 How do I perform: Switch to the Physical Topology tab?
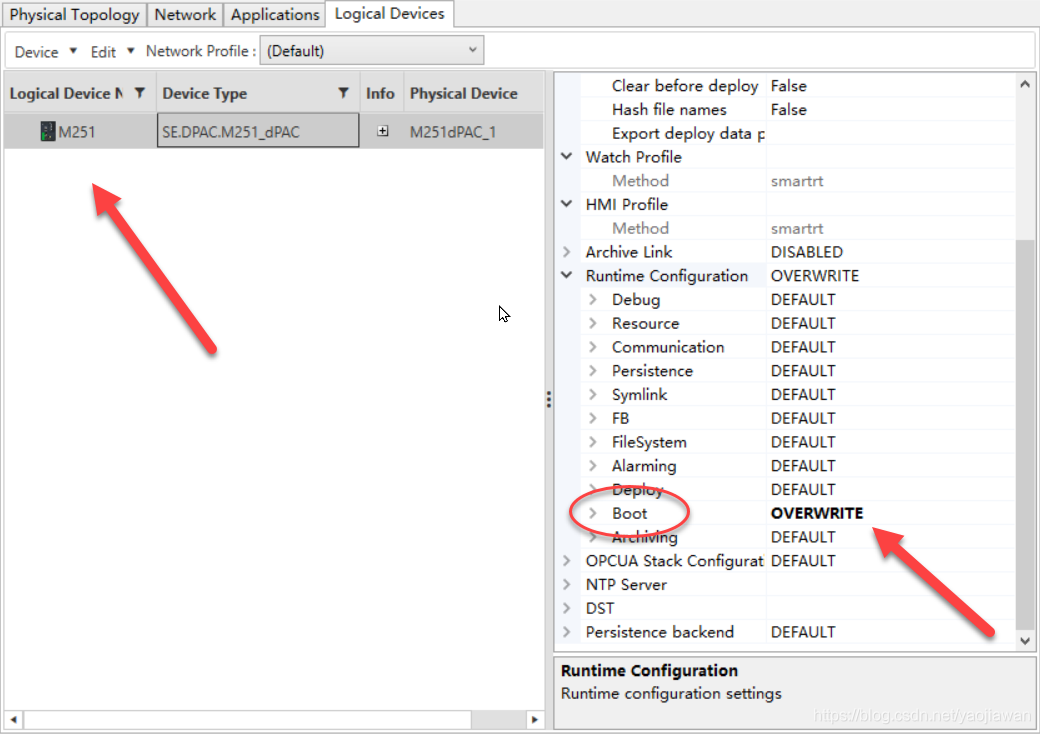tap(75, 15)
